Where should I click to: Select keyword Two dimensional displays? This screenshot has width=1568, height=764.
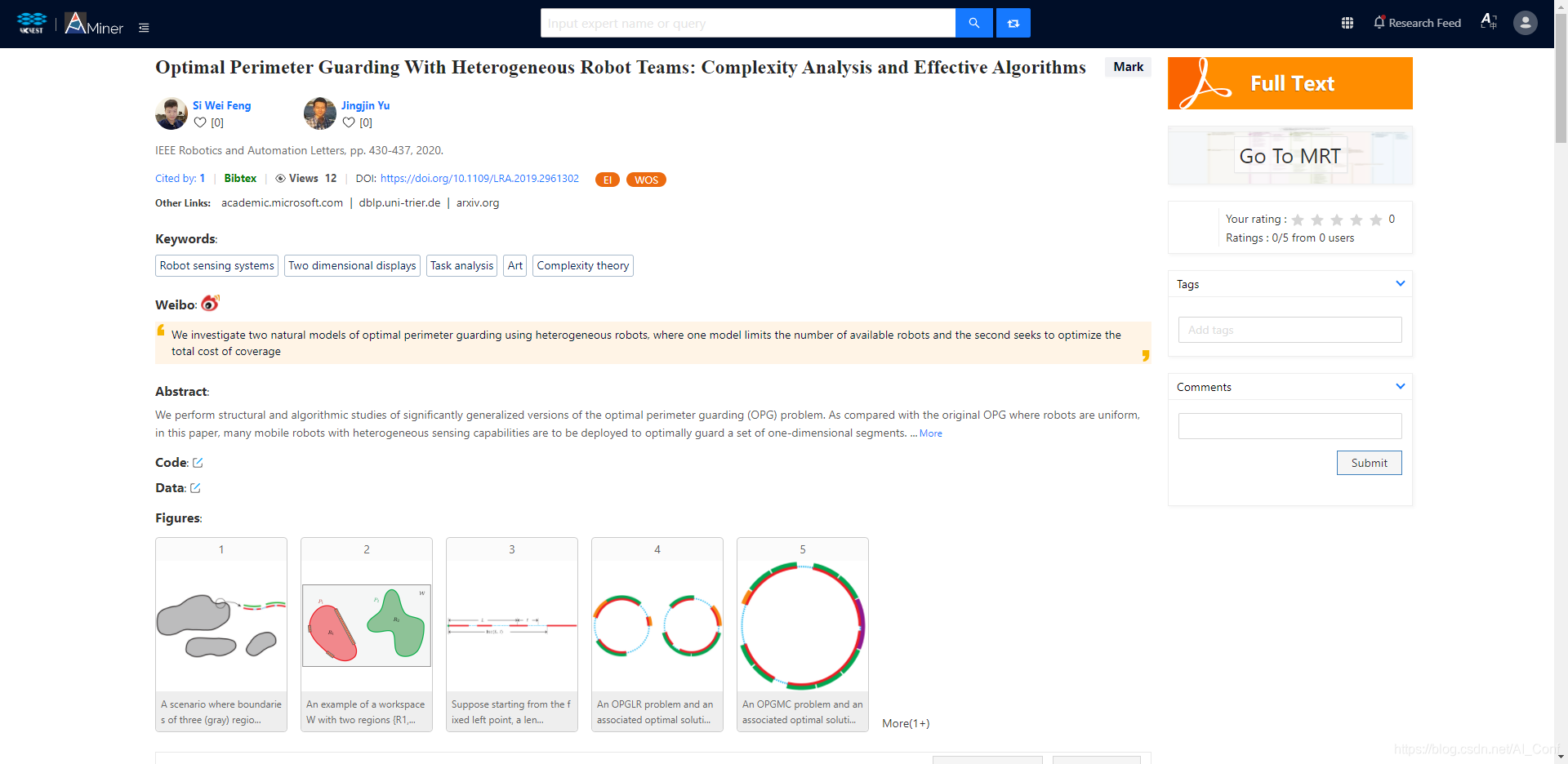click(352, 265)
